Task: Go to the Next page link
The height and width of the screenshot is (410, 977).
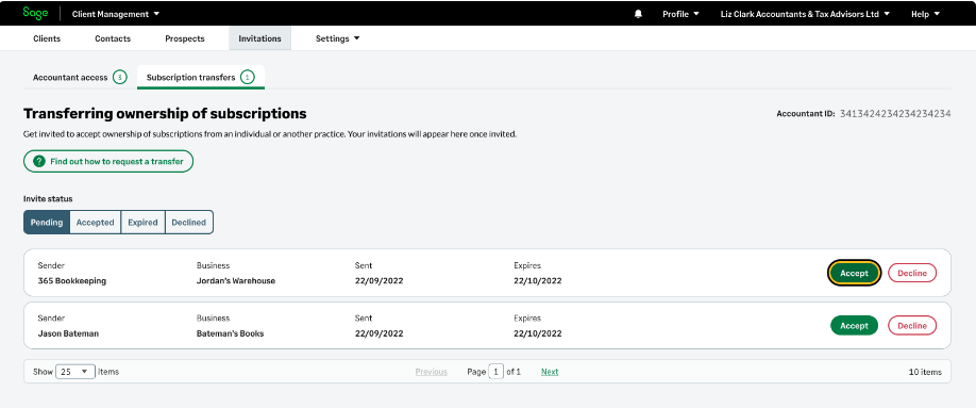Action: tap(549, 371)
